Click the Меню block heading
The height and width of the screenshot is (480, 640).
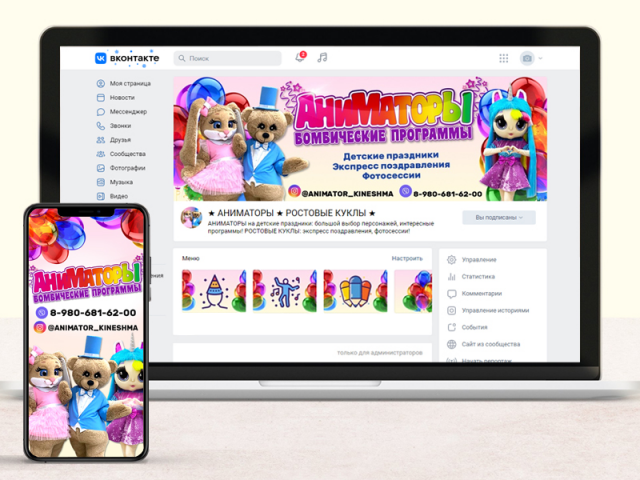[191, 258]
